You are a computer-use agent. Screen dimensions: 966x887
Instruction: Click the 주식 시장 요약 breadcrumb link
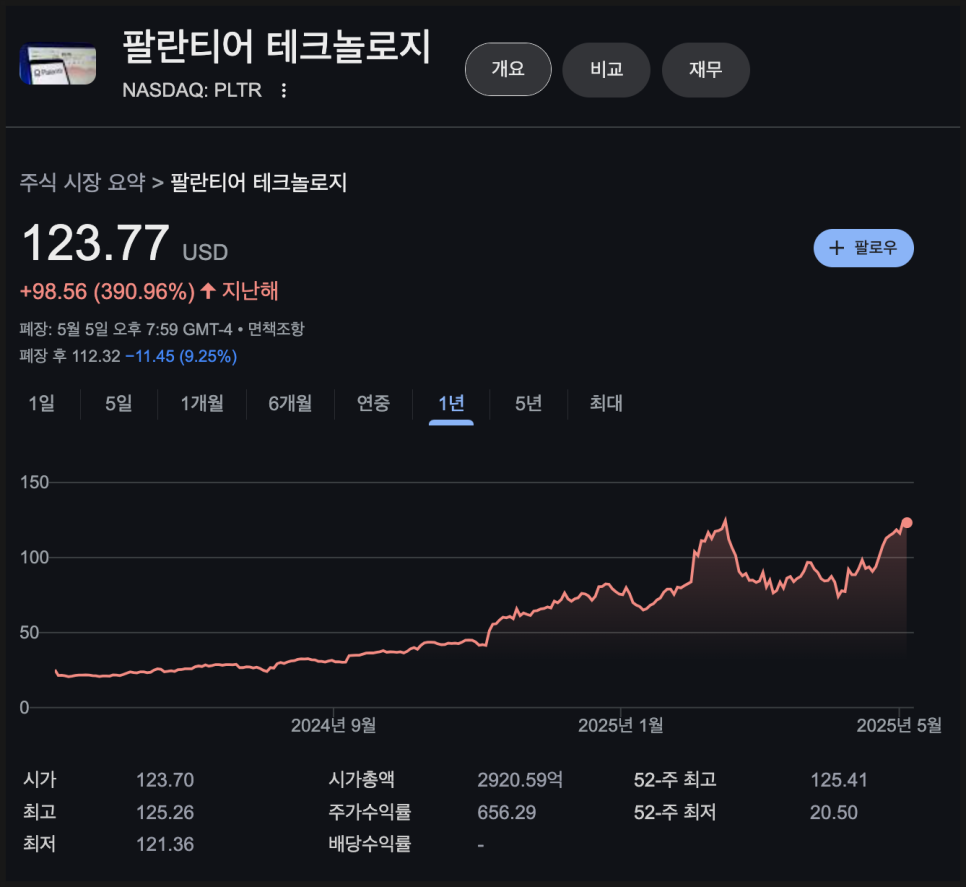pyautogui.click(x=83, y=182)
